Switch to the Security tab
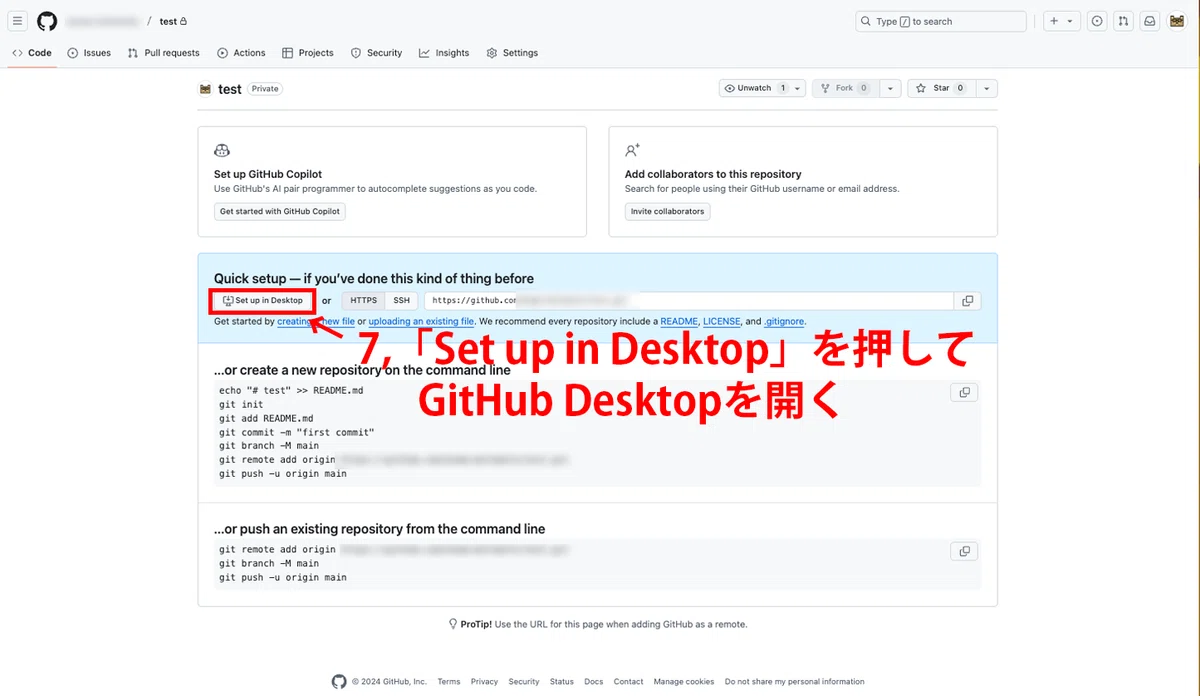This screenshot has width=1200, height=696. [376, 53]
